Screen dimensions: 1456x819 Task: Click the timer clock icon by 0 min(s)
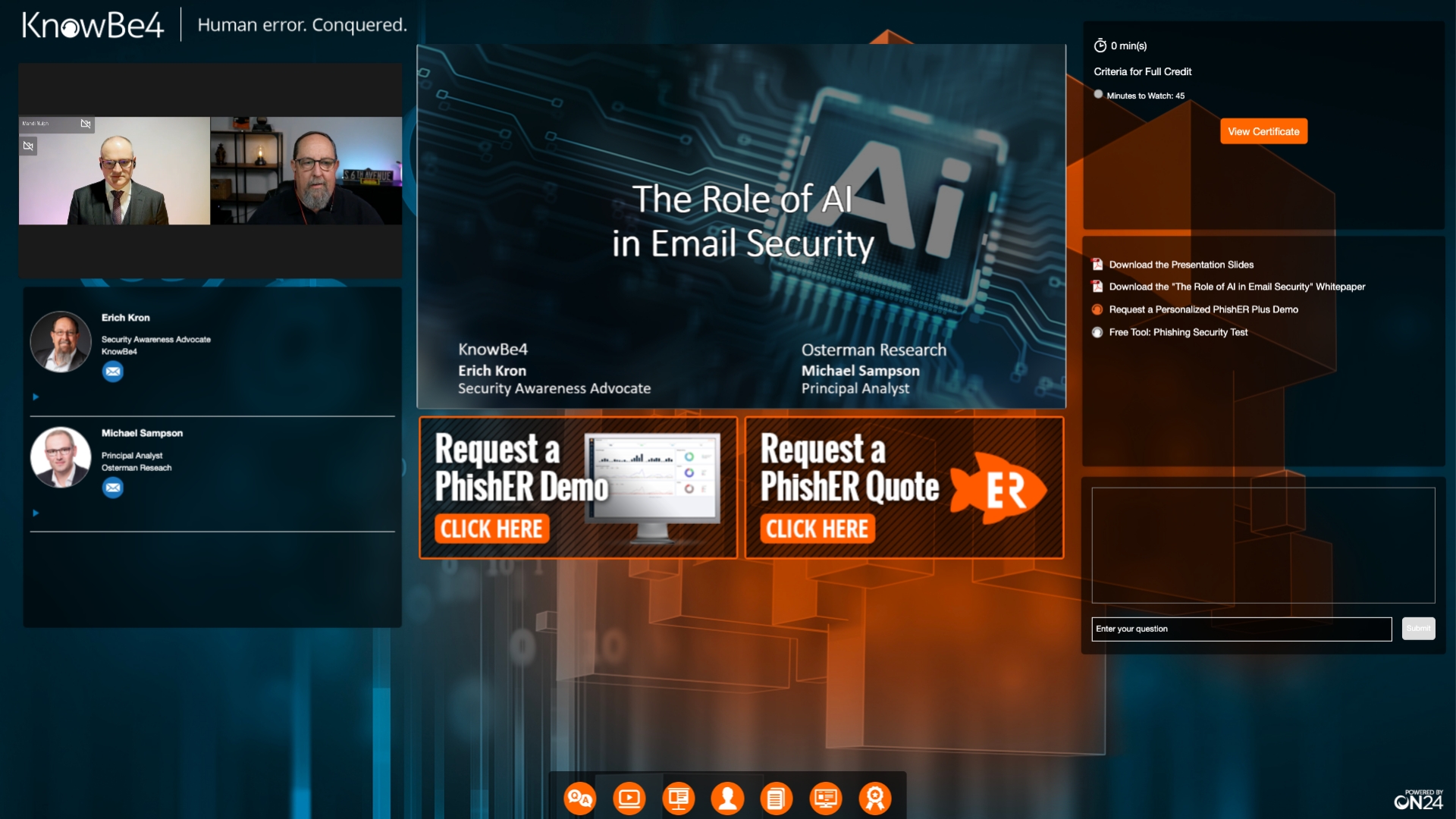click(1100, 45)
